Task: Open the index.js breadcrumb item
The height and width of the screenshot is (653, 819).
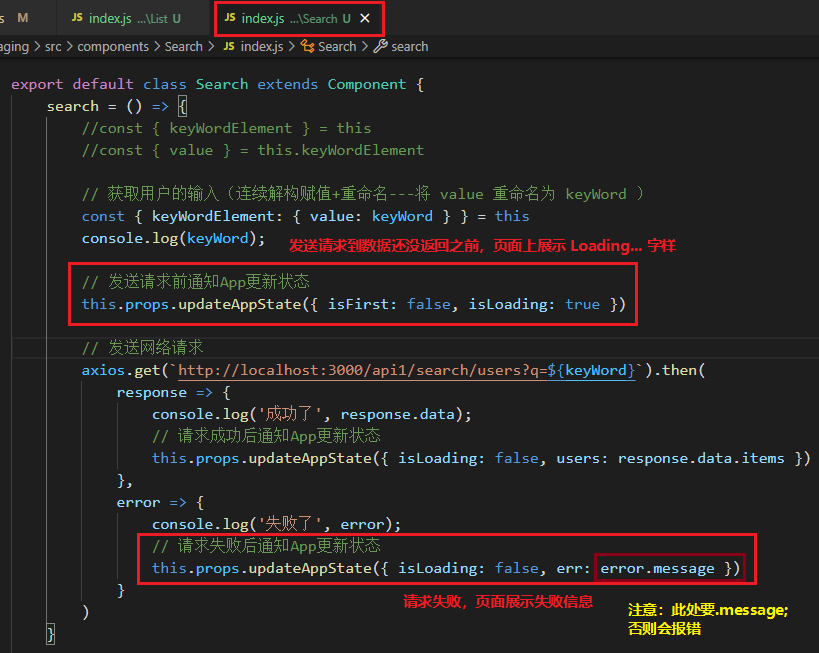Action: click(262, 46)
